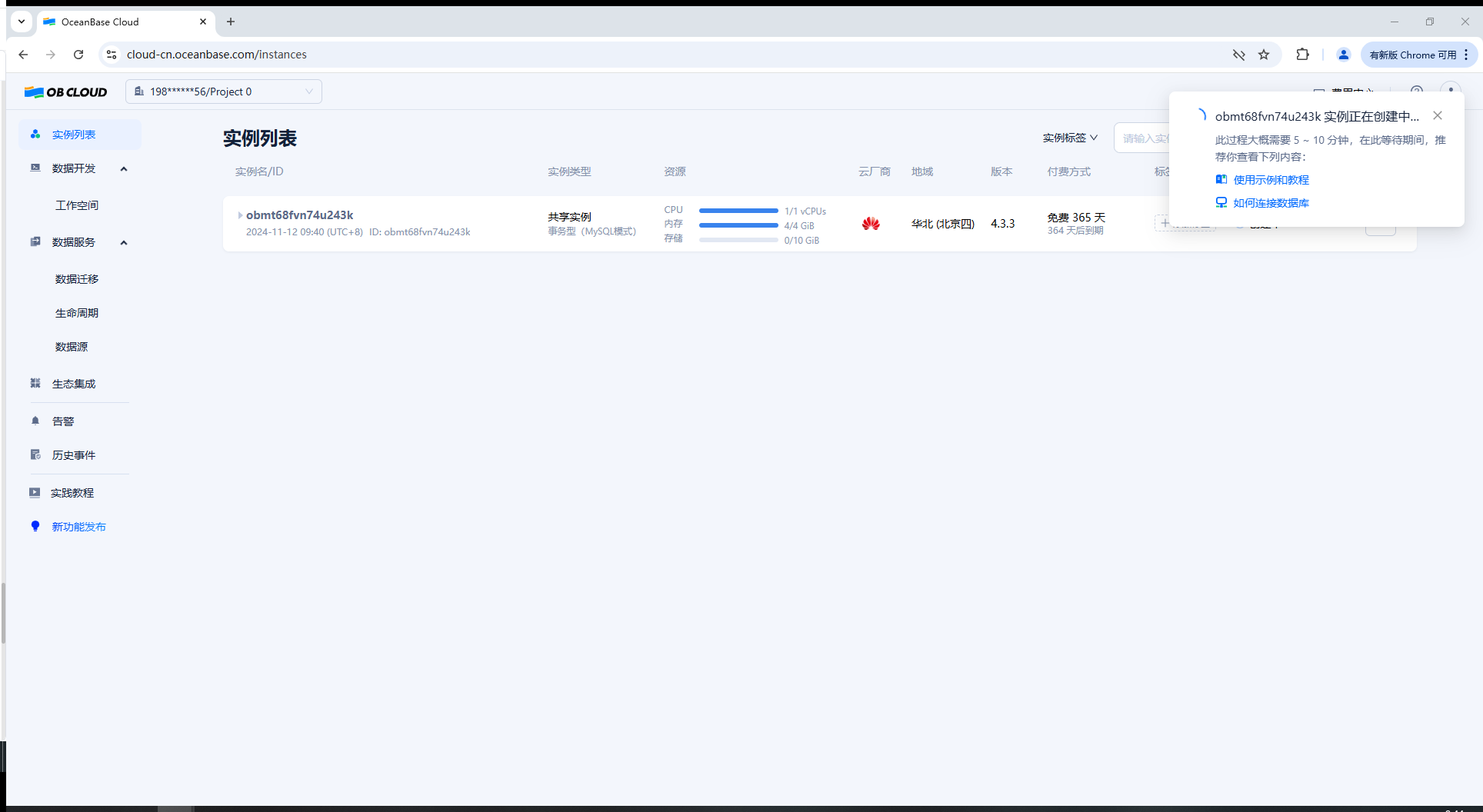Click the site info icon in address bar
The width and height of the screenshot is (1483, 812).
click(112, 55)
